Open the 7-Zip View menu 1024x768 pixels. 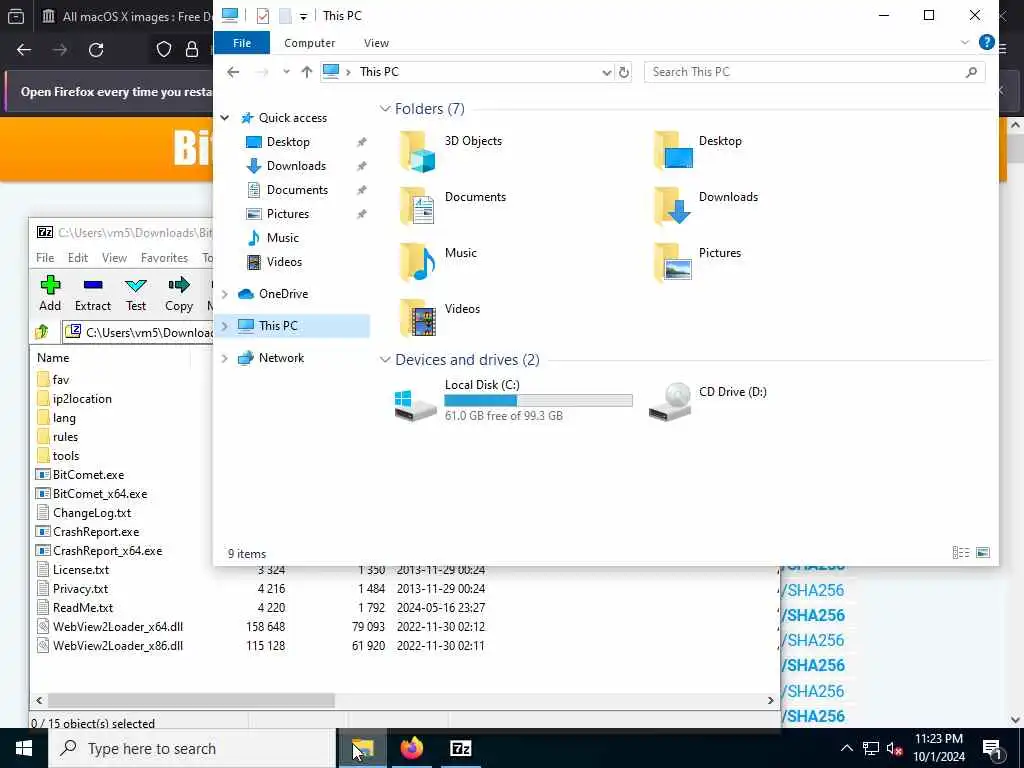pos(114,258)
